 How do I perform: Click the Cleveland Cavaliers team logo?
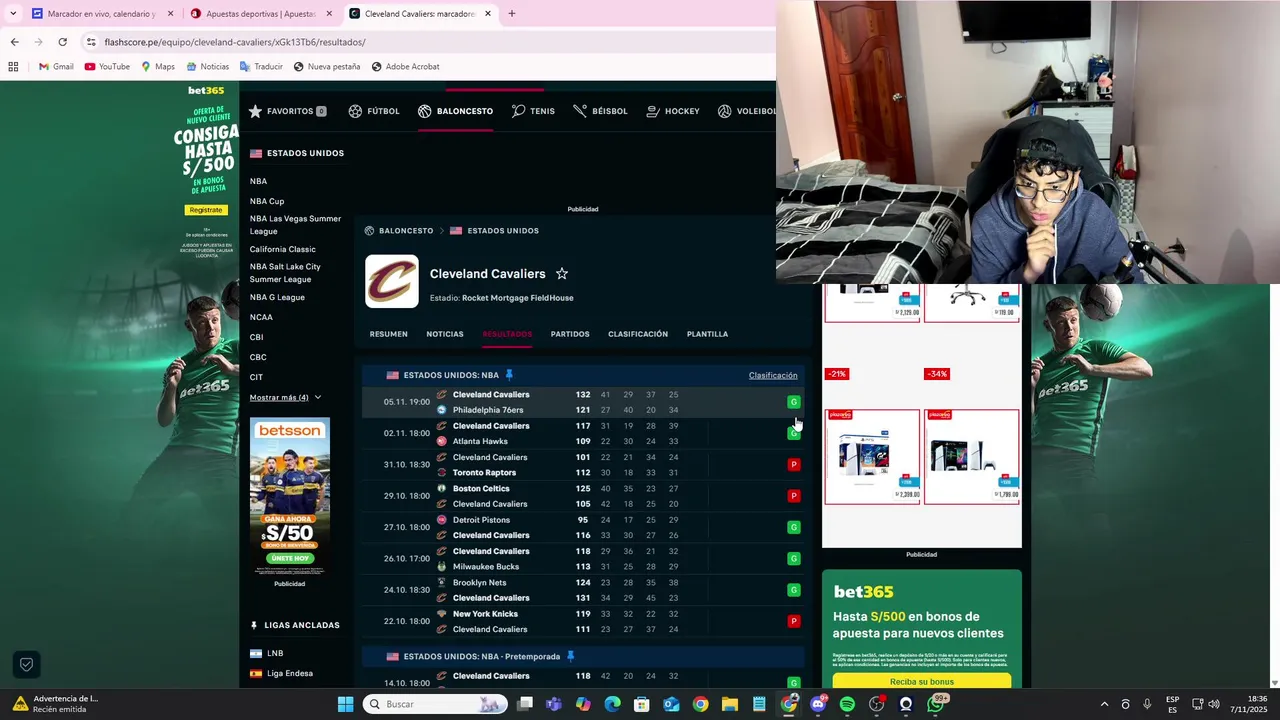pos(391,281)
